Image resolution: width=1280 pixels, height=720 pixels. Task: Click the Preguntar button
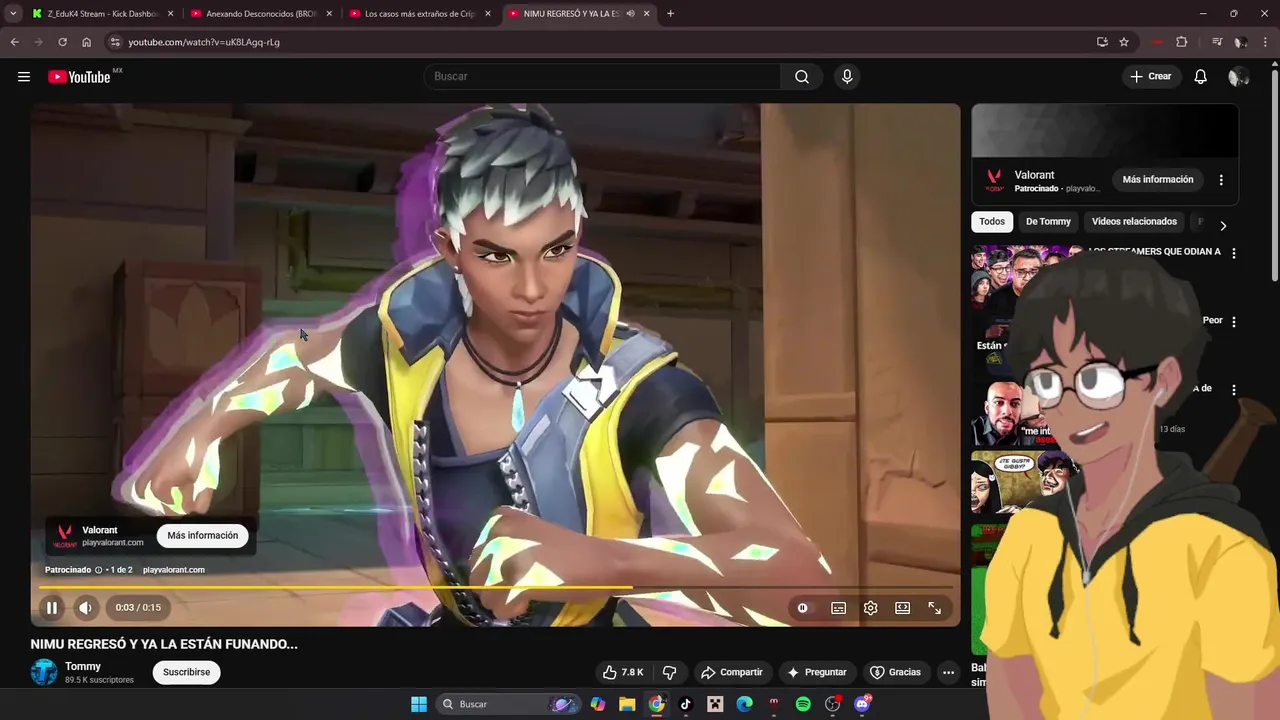click(817, 672)
